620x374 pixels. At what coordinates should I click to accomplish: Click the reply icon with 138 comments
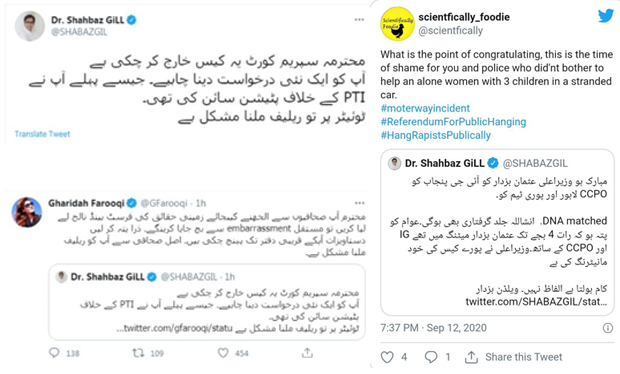pos(54,353)
